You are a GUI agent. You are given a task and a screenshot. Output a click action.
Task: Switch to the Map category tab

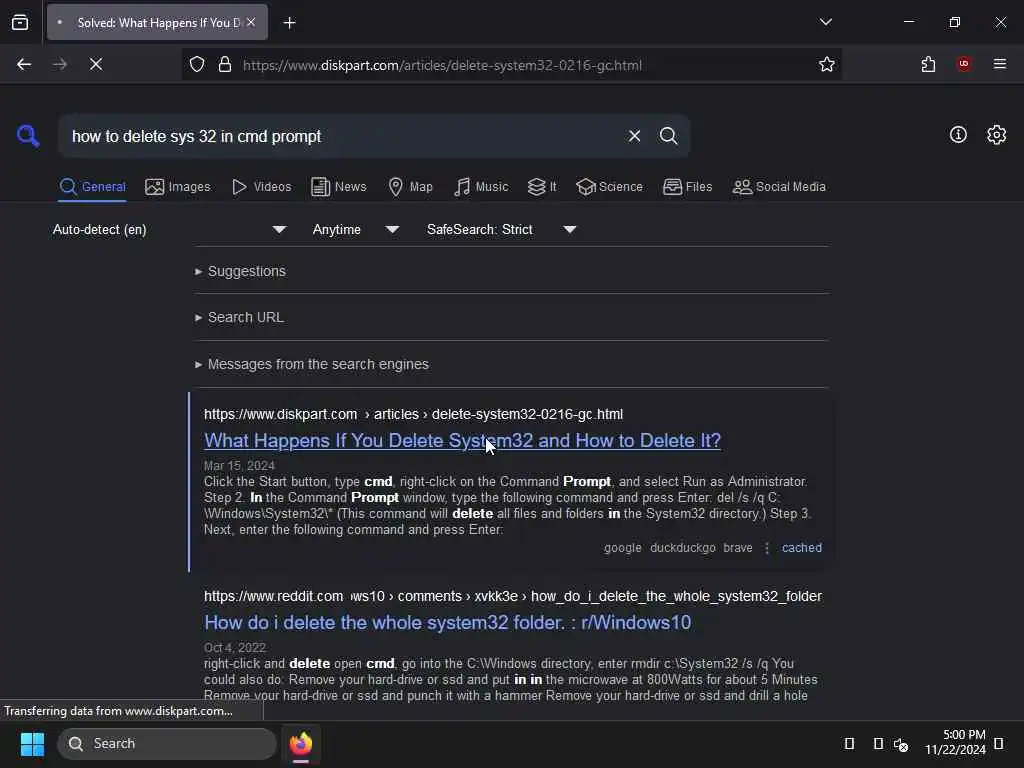tap(410, 187)
